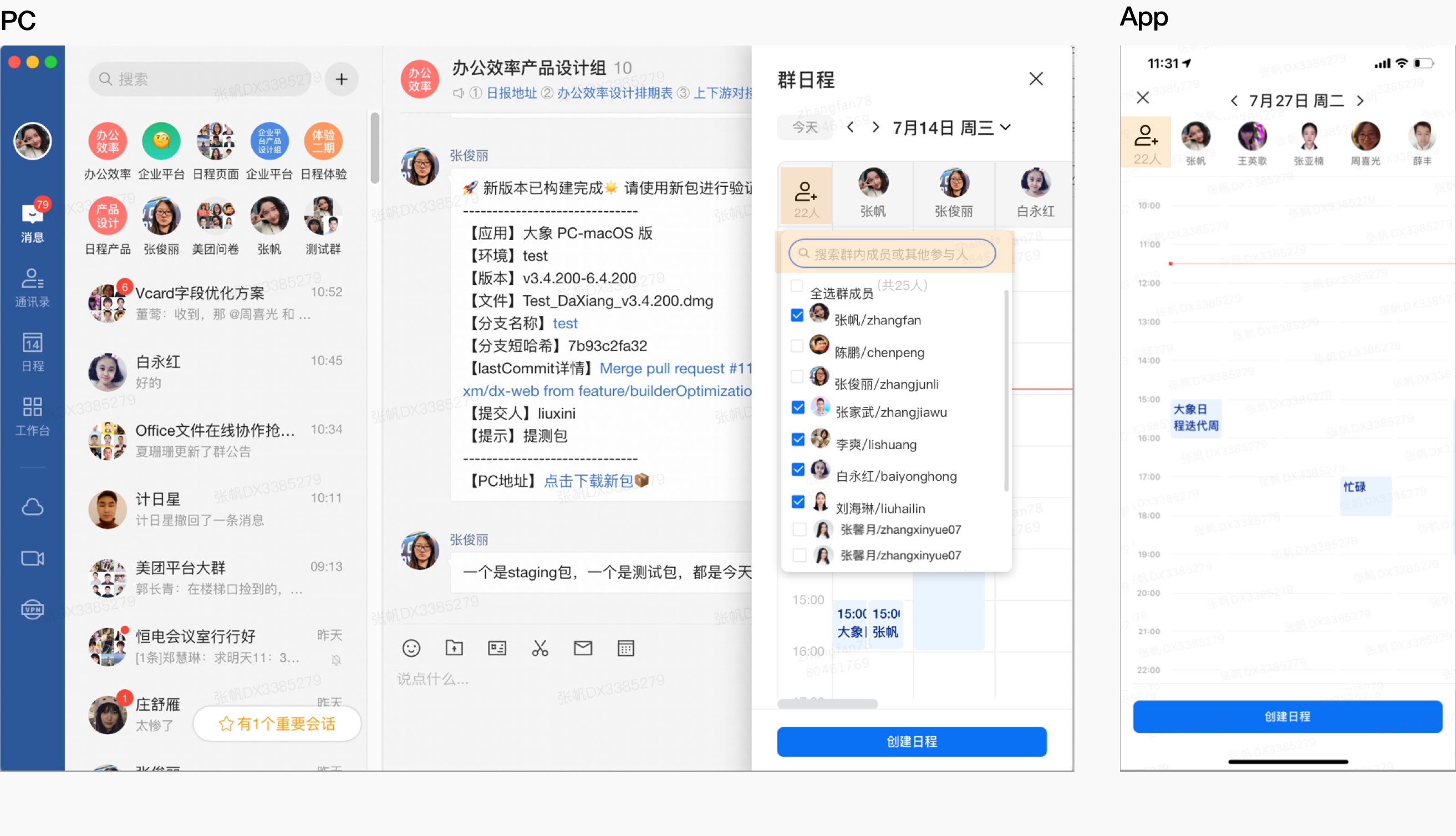Open the 美团平台大群 conversation
The width and height of the screenshot is (1456, 836).
(x=216, y=578)
